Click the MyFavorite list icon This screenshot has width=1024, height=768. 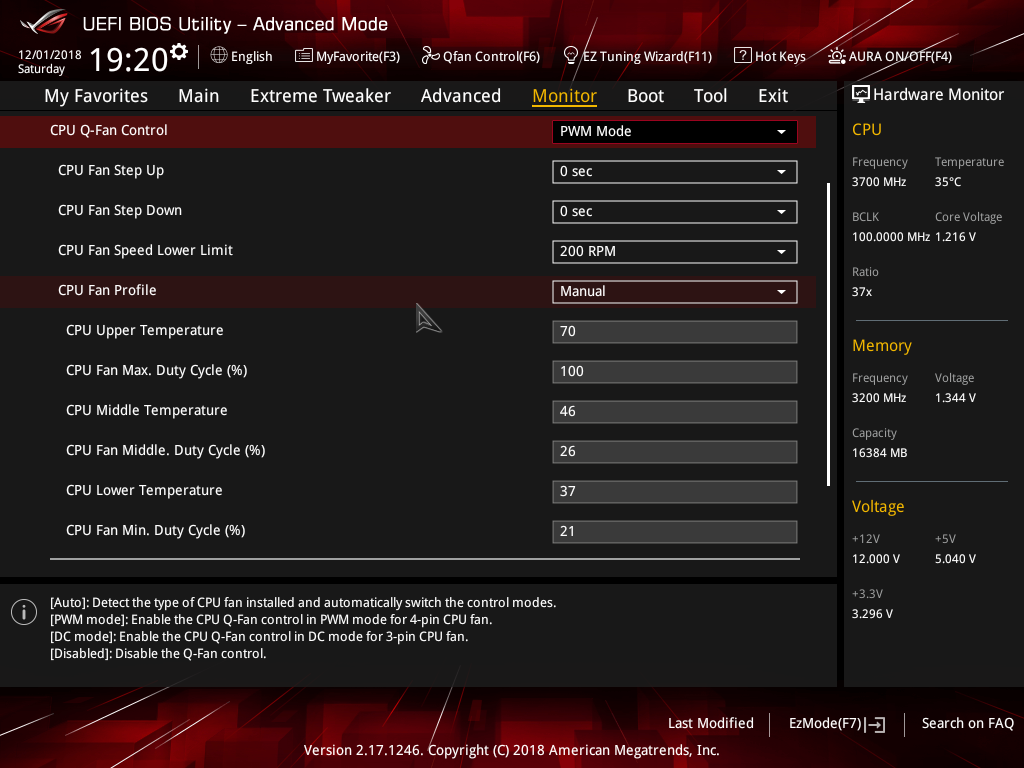pyautogui.click(x=304, y=56)
